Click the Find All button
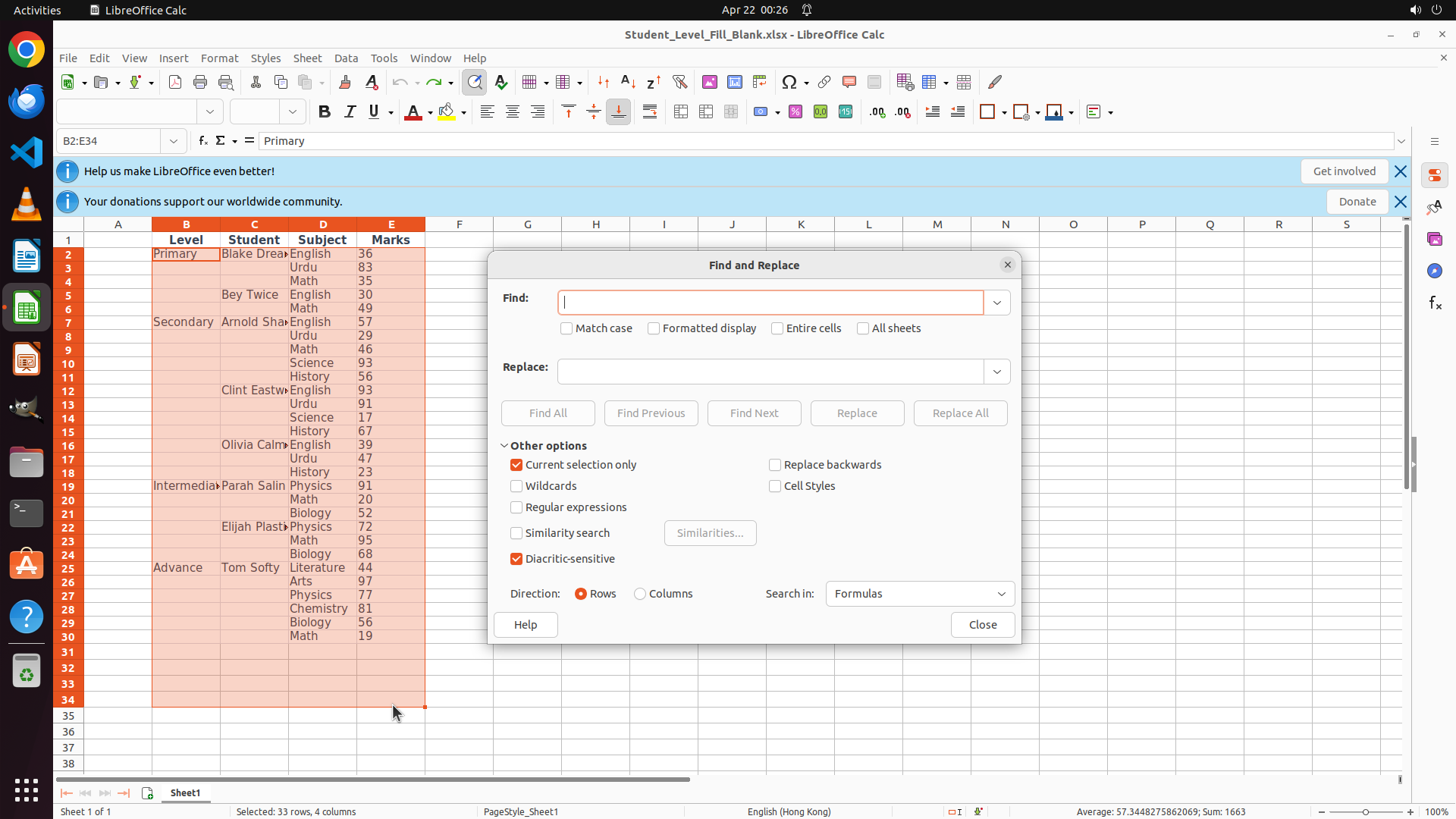The width and height of the screenshot is (1456, 819). point(548,413)
